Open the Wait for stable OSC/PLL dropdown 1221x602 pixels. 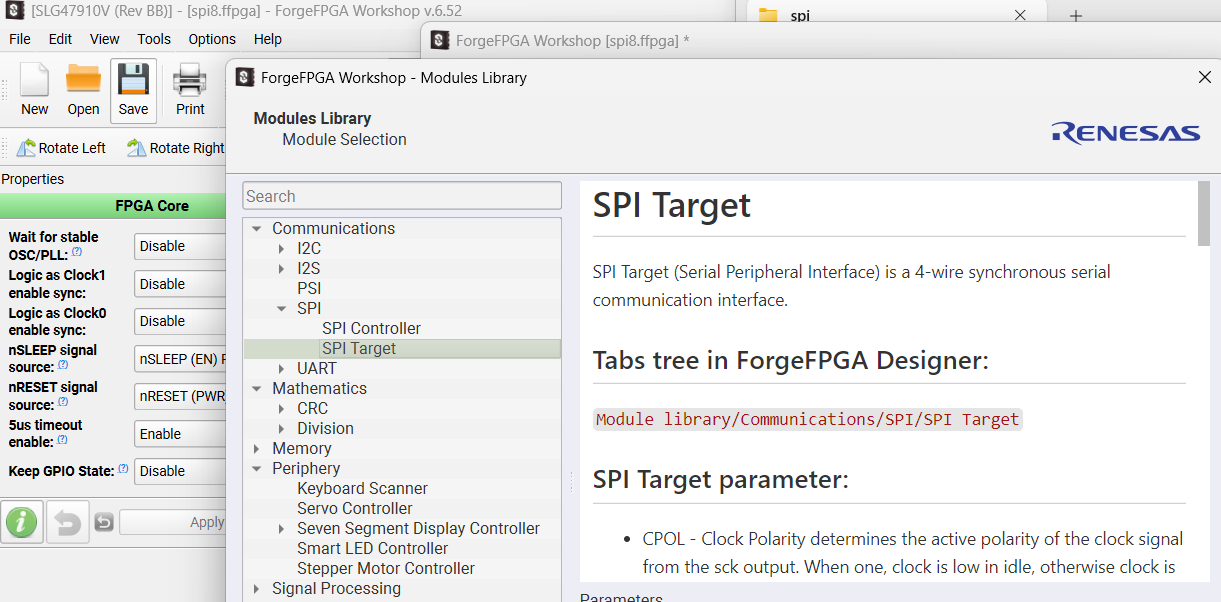click(x=180, y=246)
